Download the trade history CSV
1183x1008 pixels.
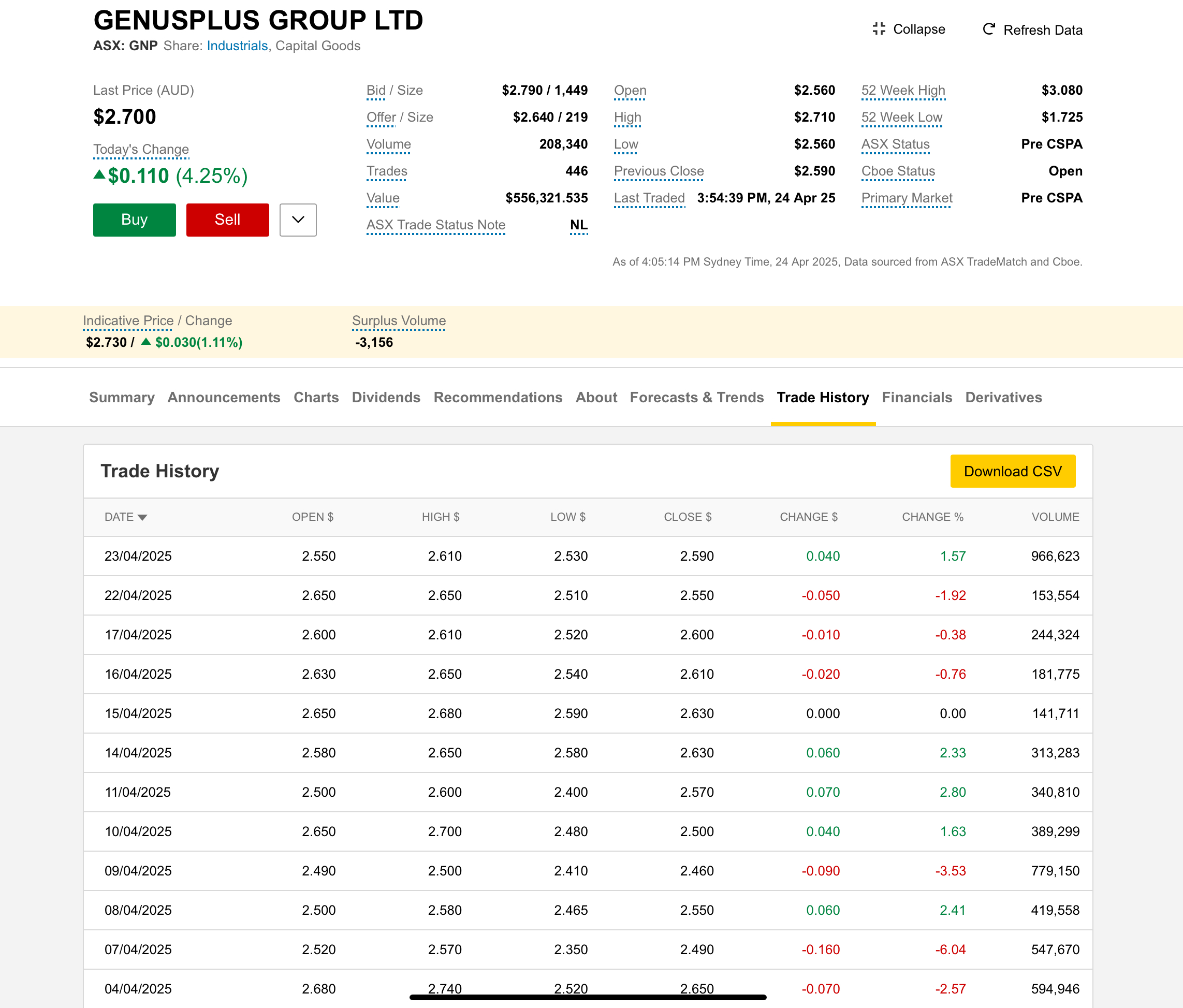point(1013,471)
